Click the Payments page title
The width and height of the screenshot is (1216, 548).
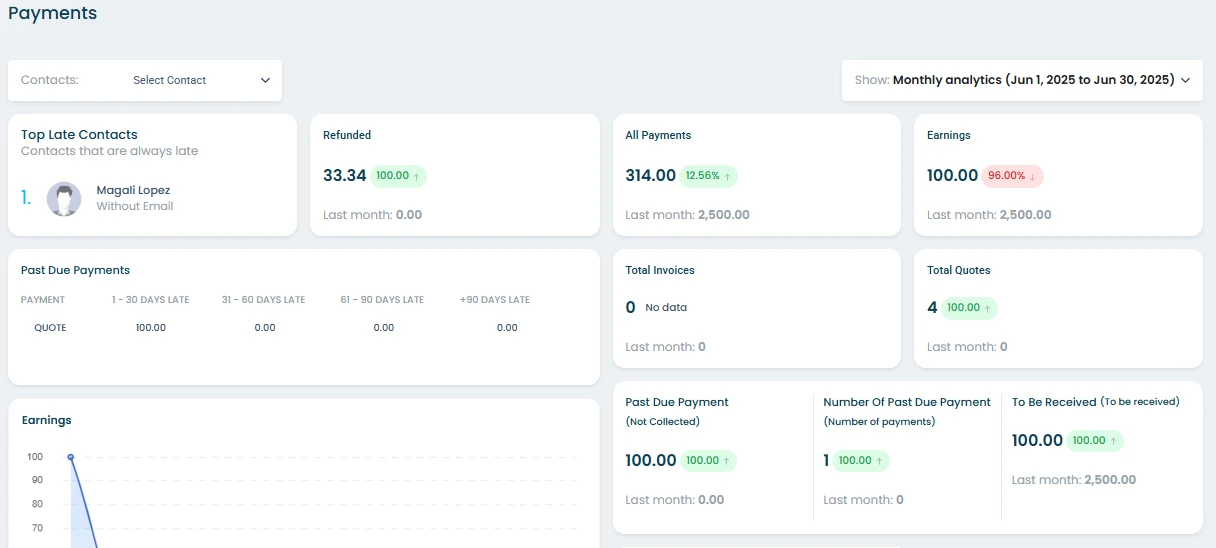point(53,13)
